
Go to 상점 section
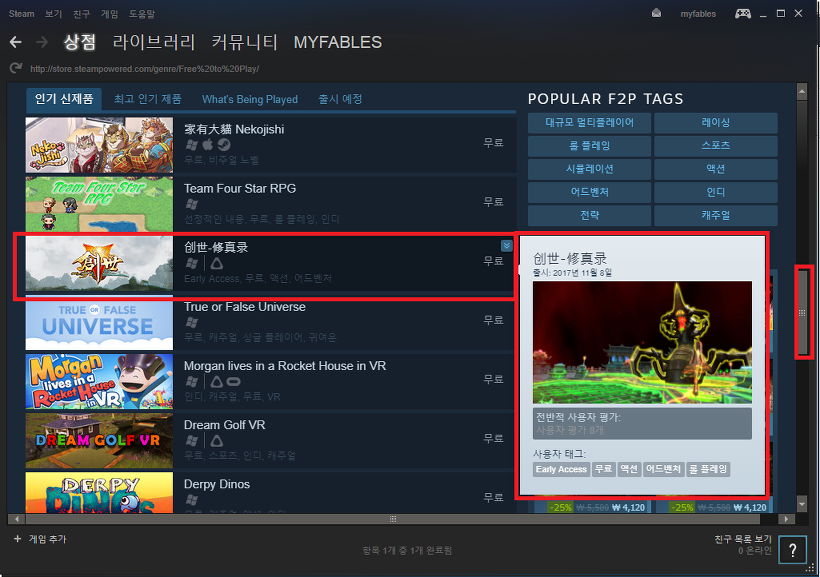[80, 42]
